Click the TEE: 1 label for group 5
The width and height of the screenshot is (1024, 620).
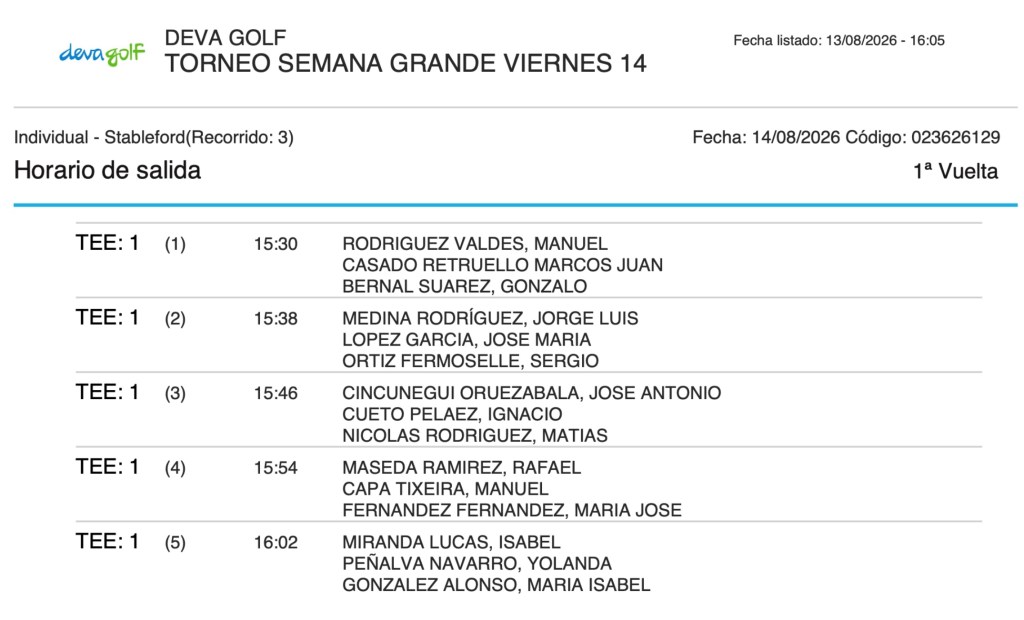click(x=107, y=541)
